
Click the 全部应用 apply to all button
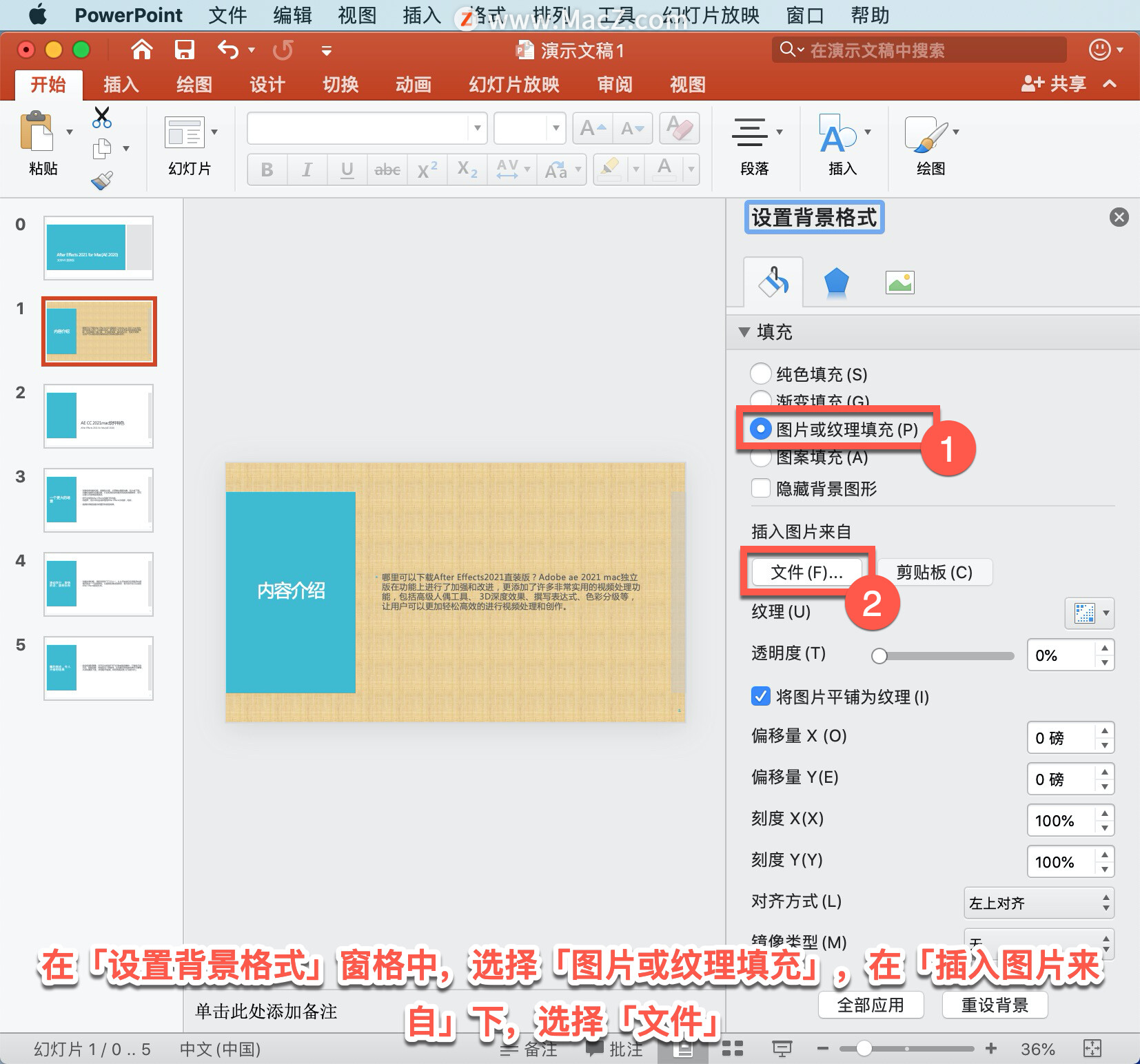coord(871,1005)
